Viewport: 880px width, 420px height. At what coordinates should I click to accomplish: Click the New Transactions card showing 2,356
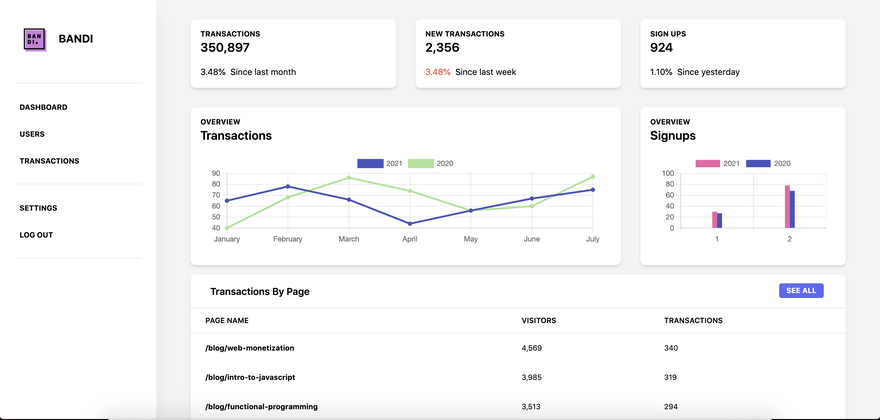(x=517, y=53)
